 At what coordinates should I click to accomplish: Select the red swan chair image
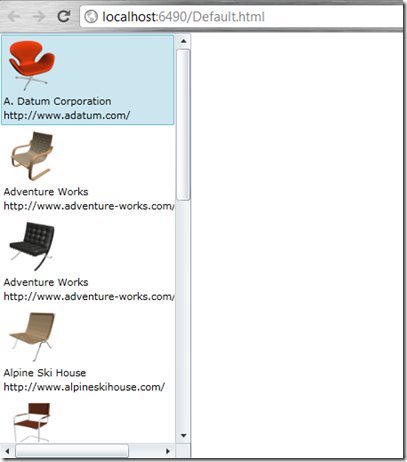coord(32,65)
